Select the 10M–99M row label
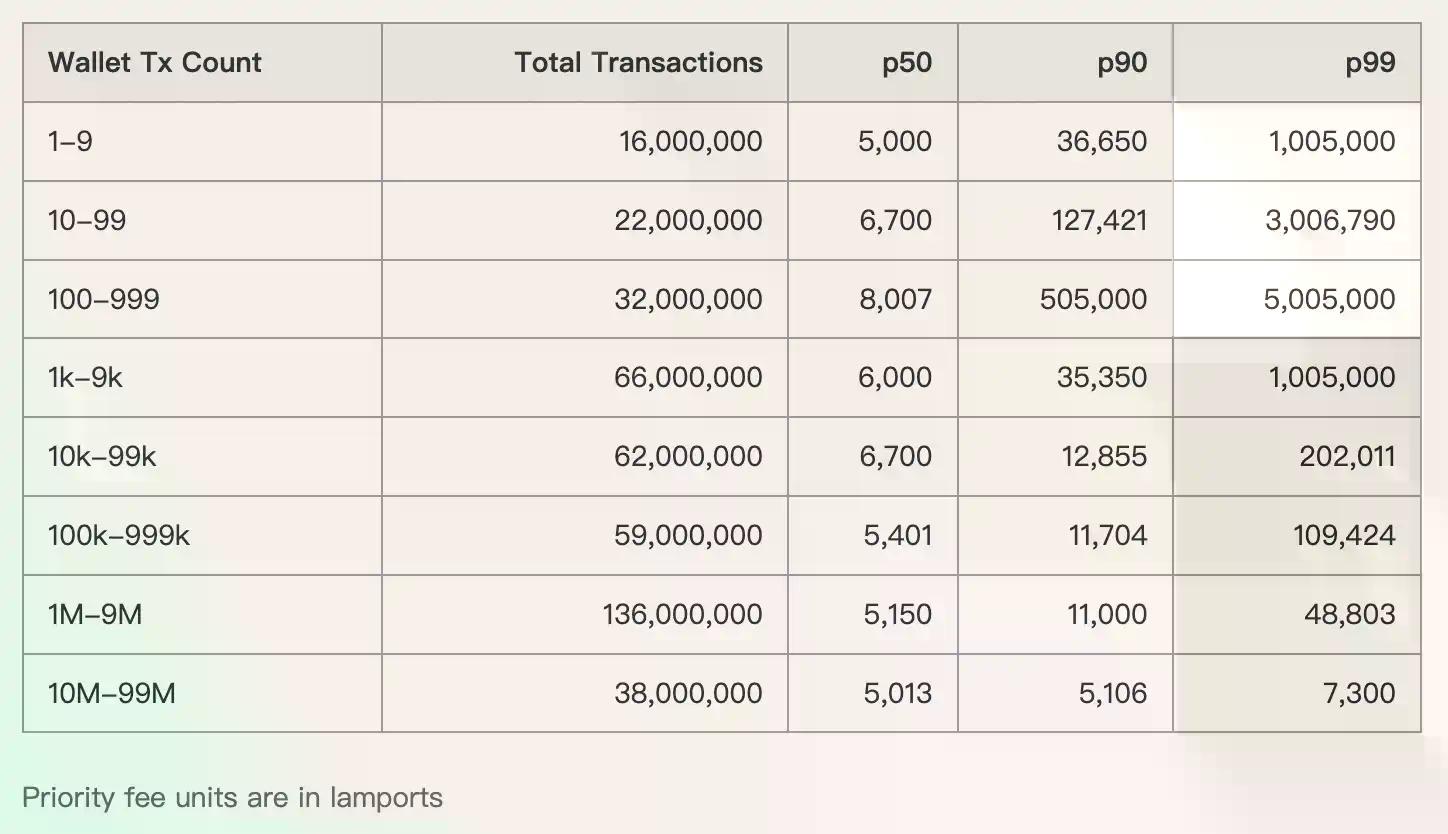 (111, 693)
